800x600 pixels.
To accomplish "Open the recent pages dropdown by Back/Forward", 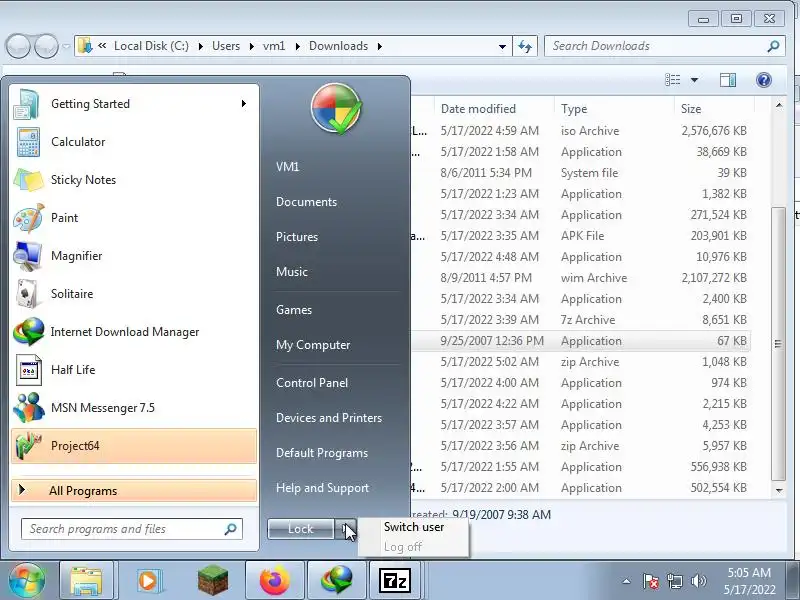I will (x=66, y=46).
